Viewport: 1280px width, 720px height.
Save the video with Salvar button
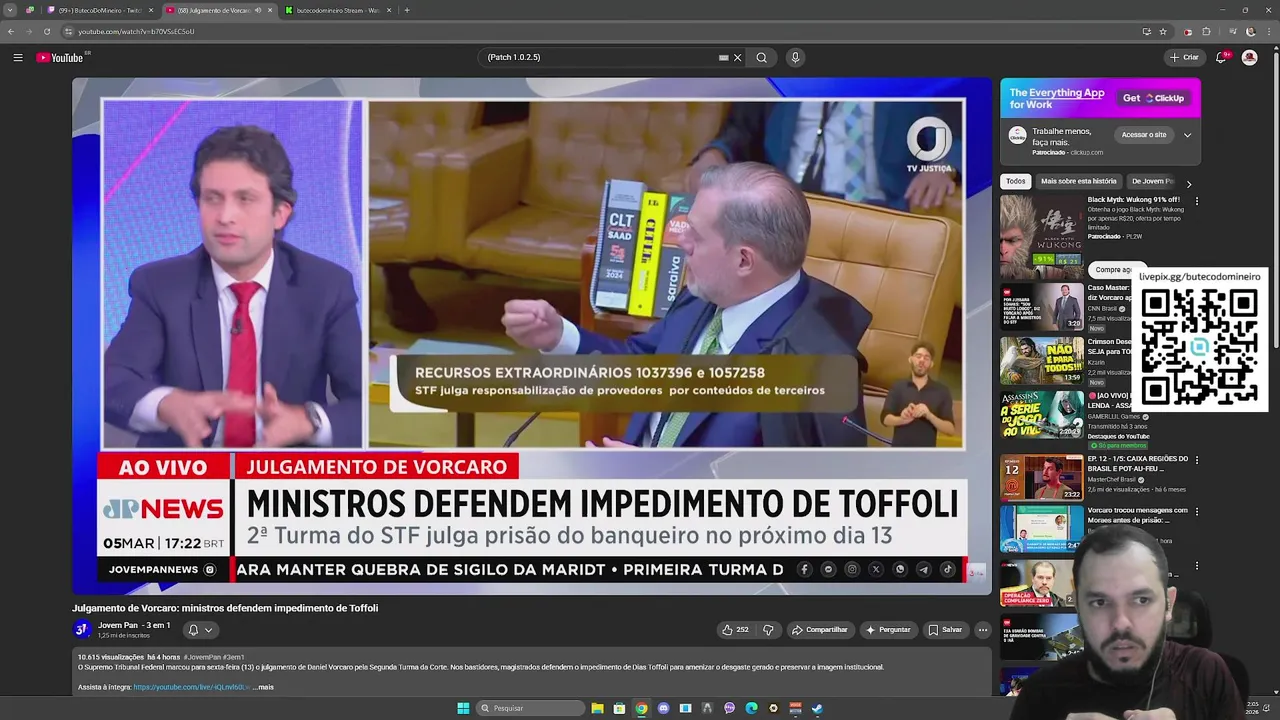point(945,630)
